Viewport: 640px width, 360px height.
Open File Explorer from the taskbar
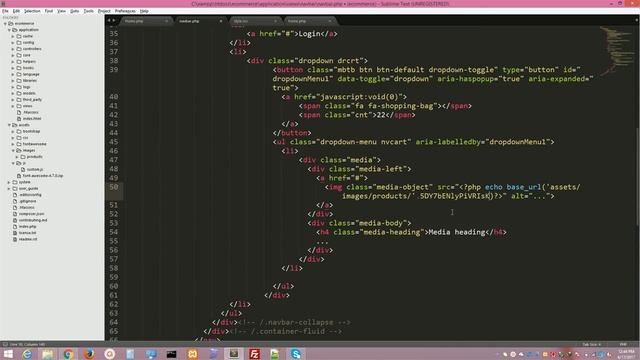click(48, 354)
